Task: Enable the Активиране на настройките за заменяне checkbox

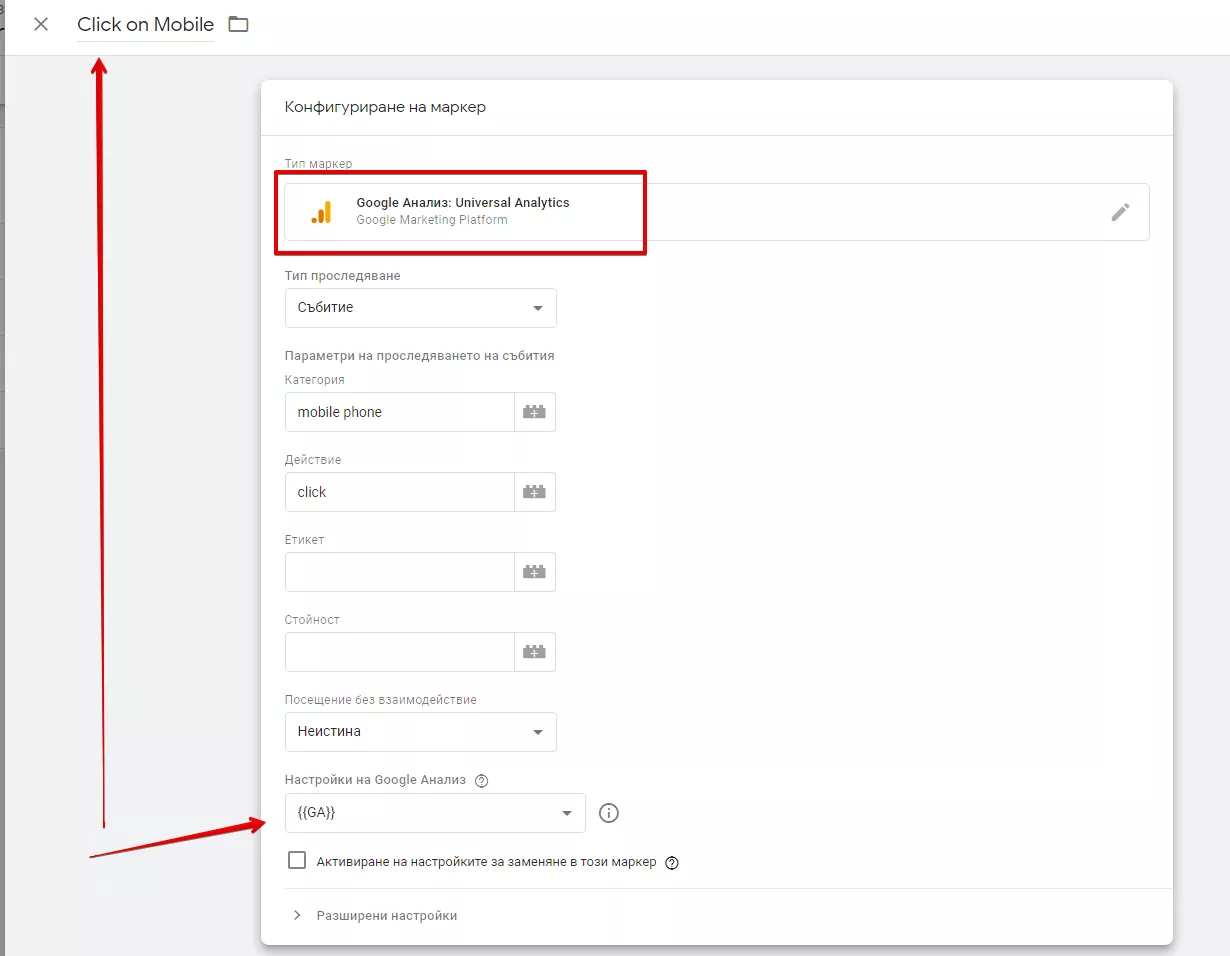Action: click(x=296, y=861)
